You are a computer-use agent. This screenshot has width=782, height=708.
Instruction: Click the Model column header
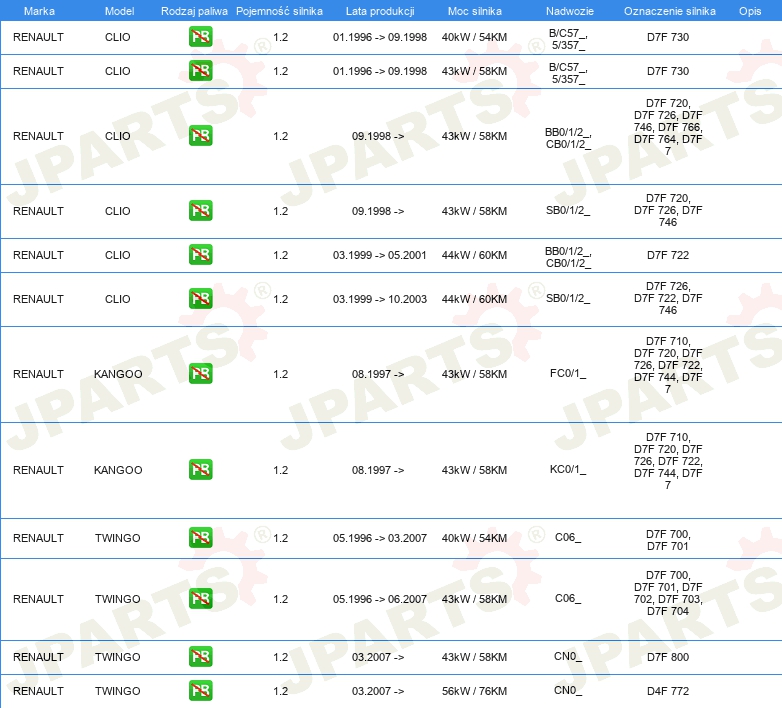tap(119, 11)
